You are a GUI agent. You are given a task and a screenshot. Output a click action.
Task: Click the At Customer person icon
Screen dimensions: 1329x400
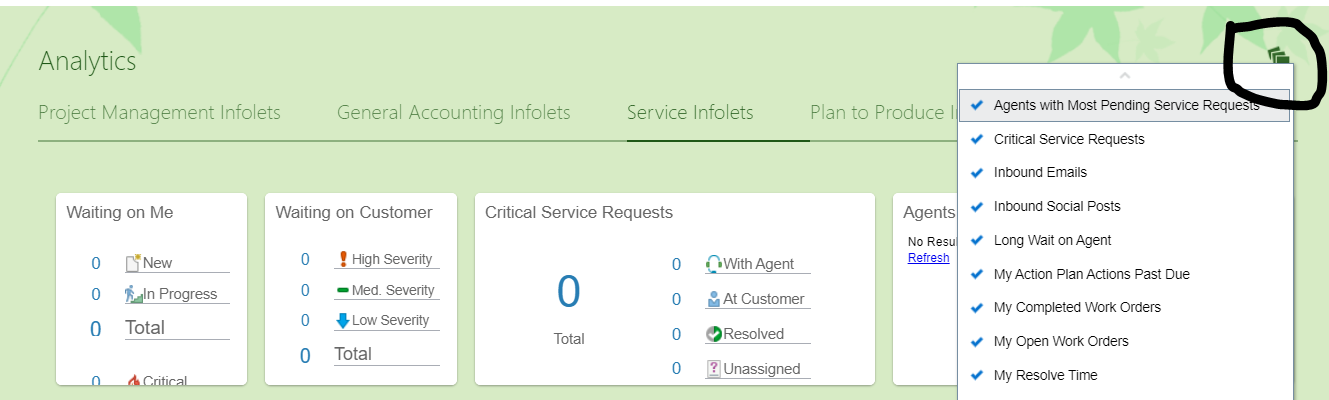(714, 299)
